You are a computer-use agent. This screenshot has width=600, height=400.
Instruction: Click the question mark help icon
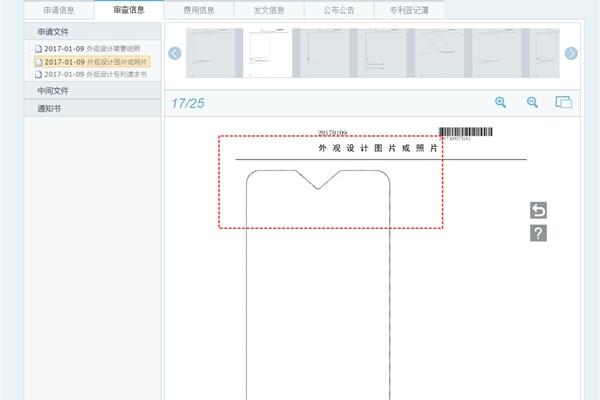tap(538, 233)
